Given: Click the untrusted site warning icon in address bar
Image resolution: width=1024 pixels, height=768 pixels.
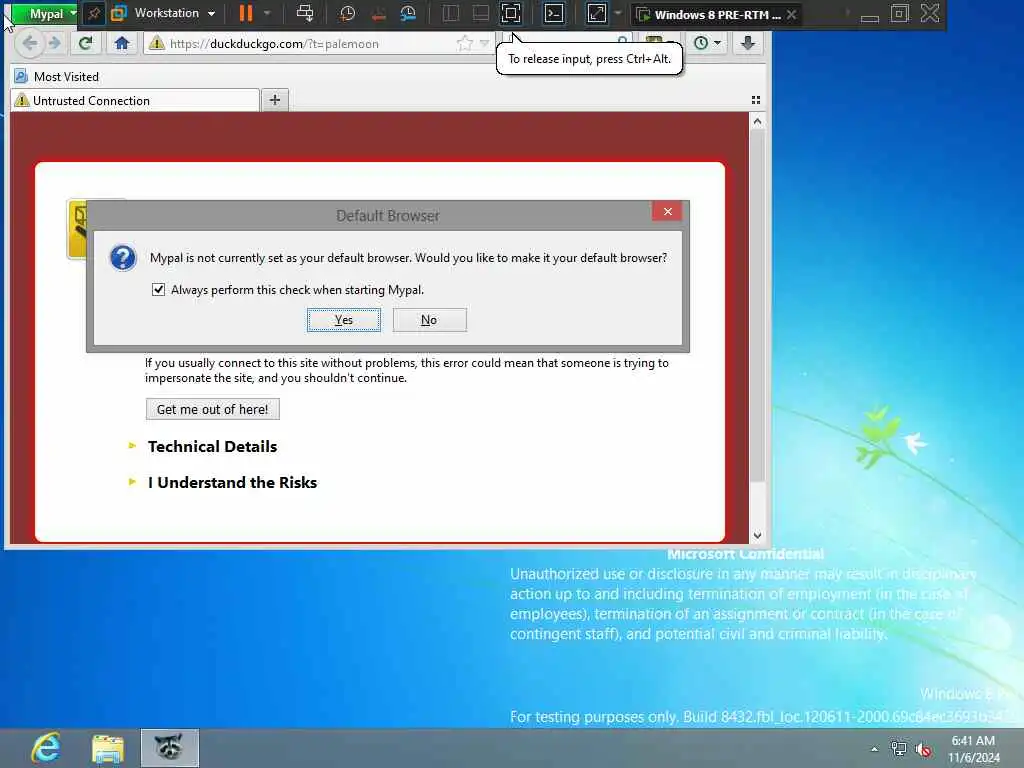Looking at the screenshot, I should [156, 44].
